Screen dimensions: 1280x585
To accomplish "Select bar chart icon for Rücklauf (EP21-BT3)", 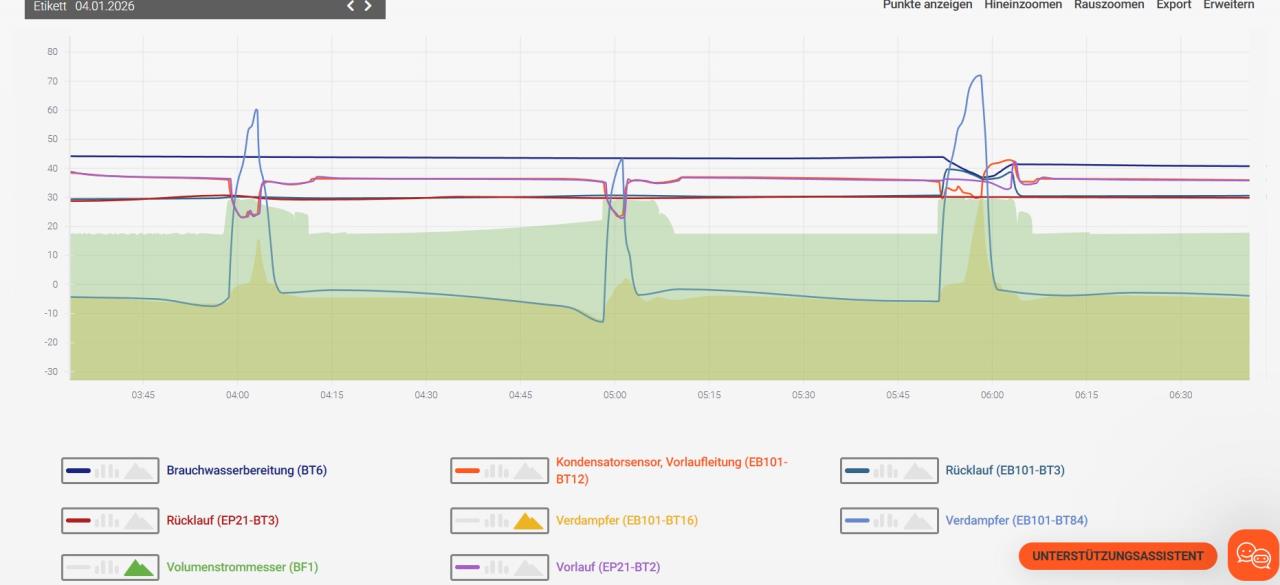I will coord(107,521).
